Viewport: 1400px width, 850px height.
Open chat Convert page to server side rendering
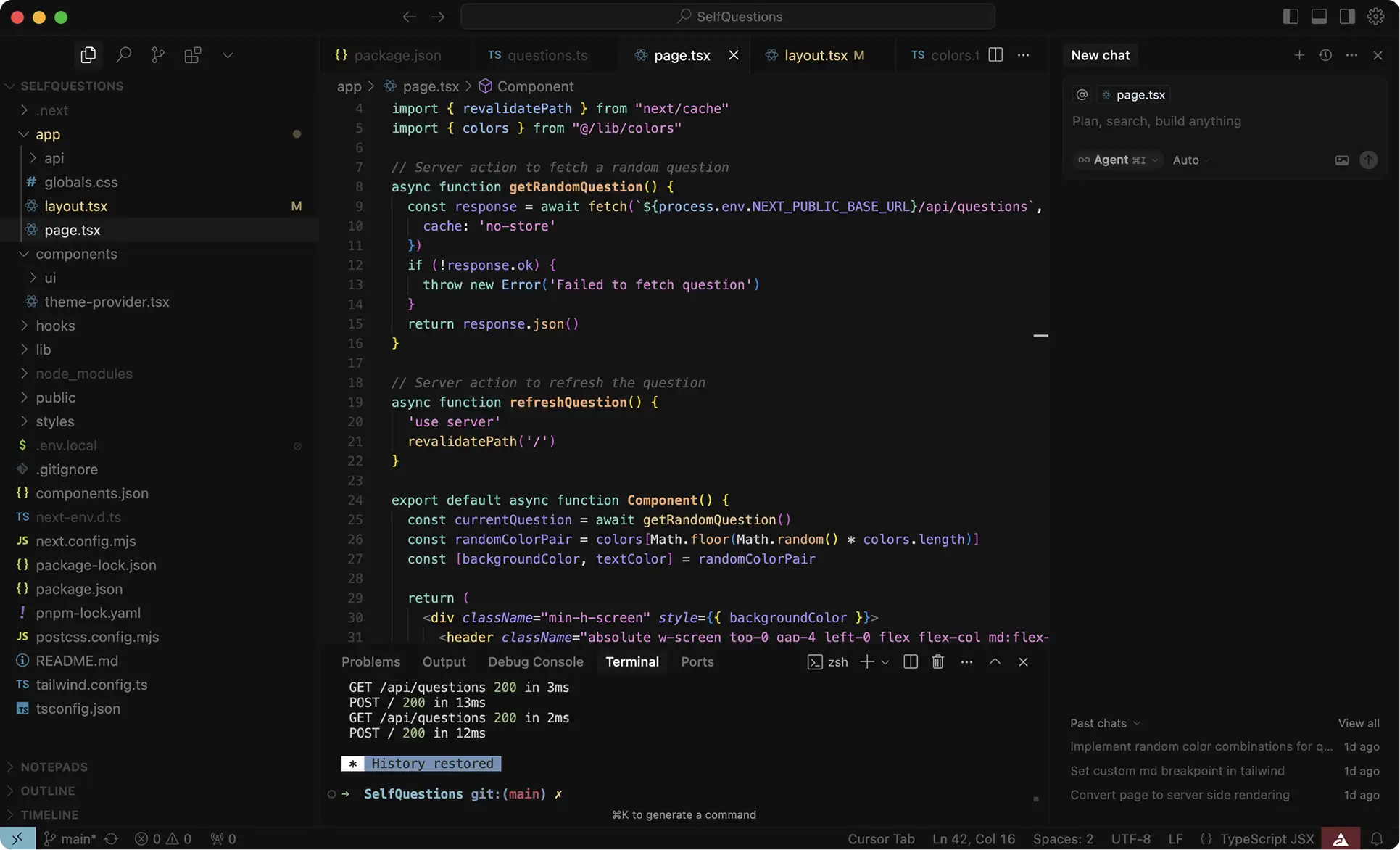[1225, 795]
